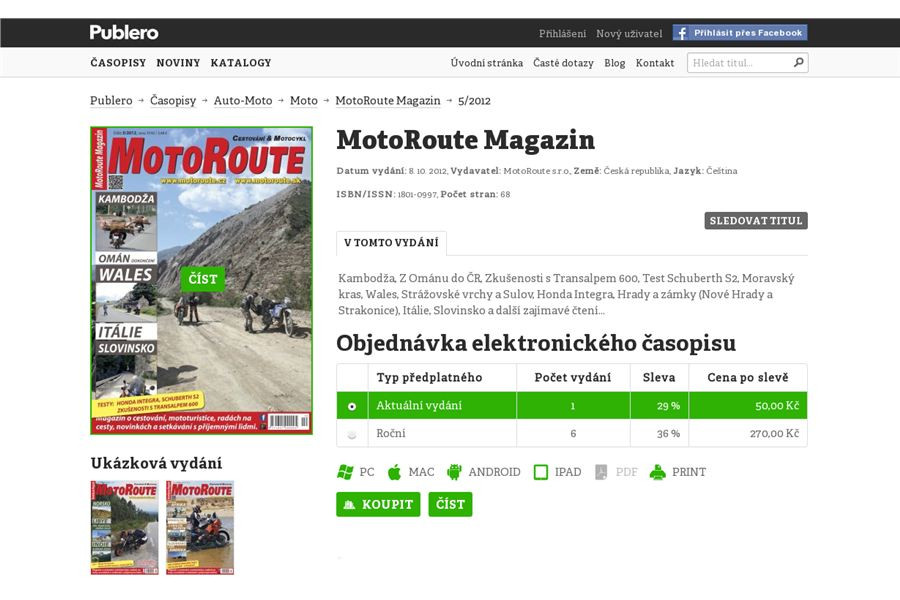Click the iPad platform icon

(x=541, y=472)
